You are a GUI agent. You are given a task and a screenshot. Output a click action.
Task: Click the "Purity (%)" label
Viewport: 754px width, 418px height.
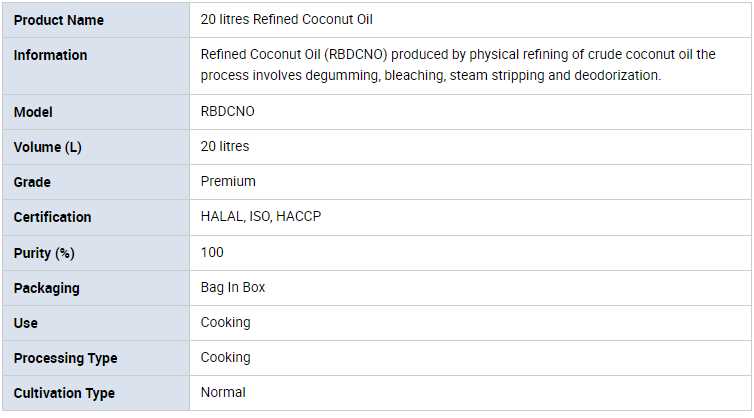pos(46,253)
